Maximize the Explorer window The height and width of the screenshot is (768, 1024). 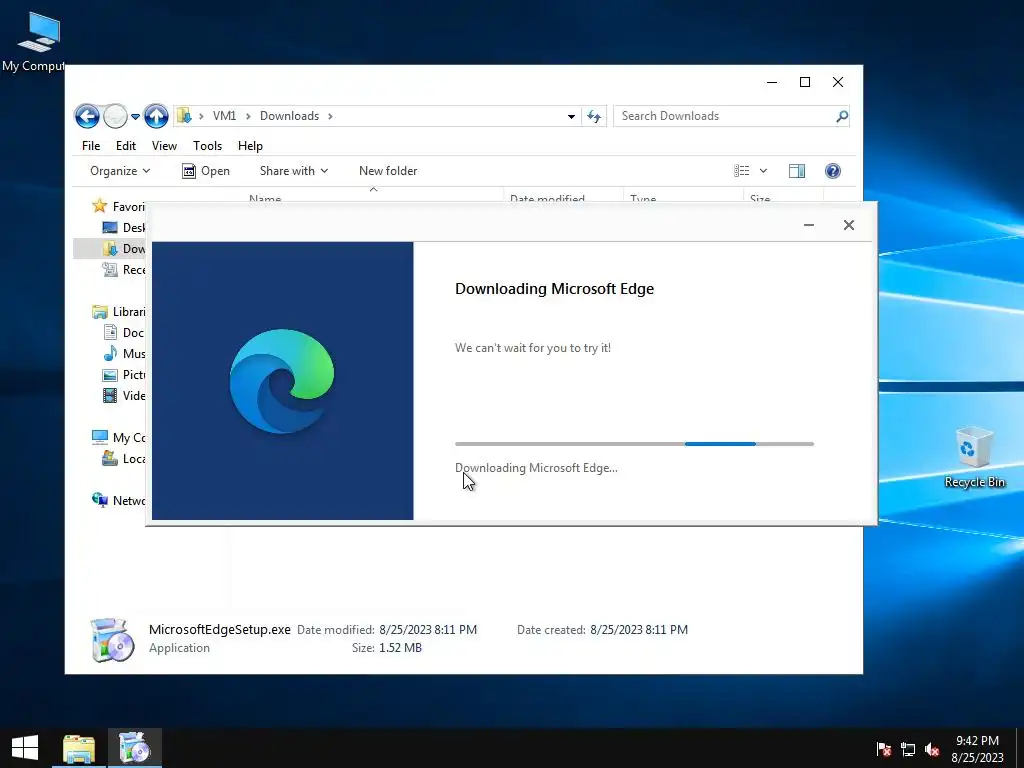tap(805, 82)
